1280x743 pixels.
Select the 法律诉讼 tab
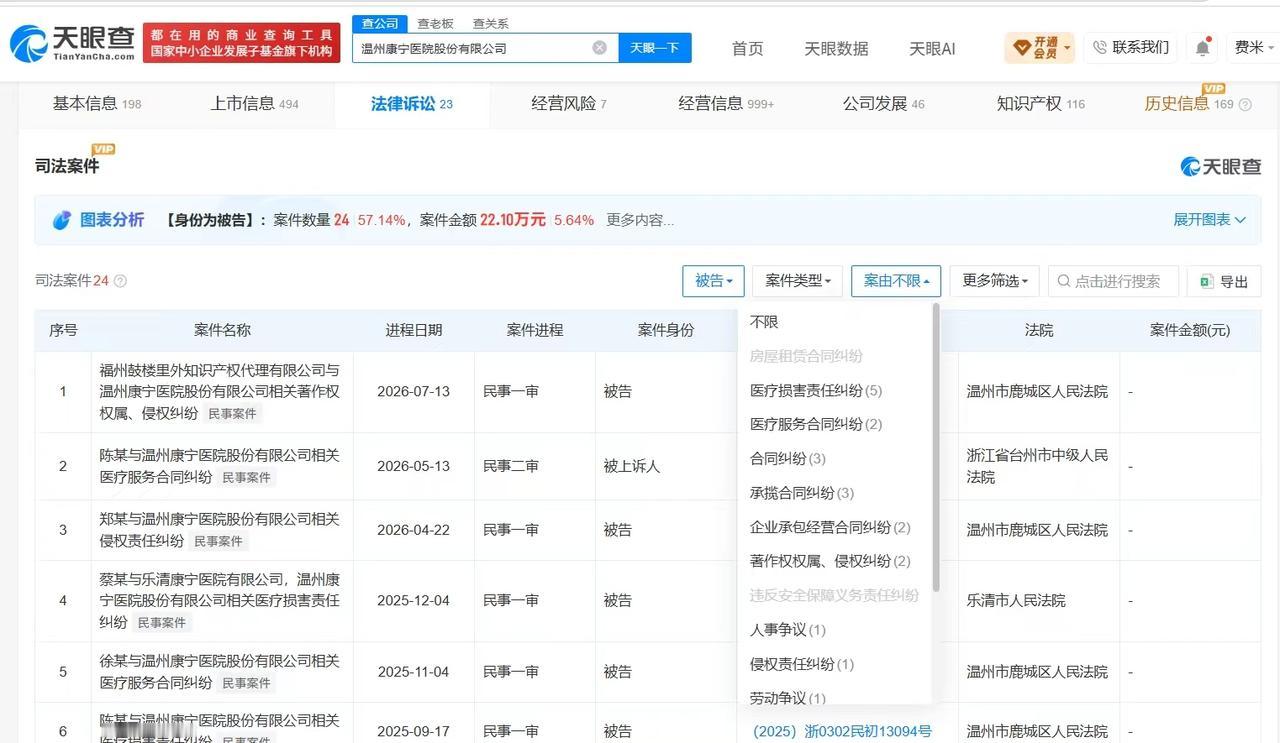[x=411, y=104]
